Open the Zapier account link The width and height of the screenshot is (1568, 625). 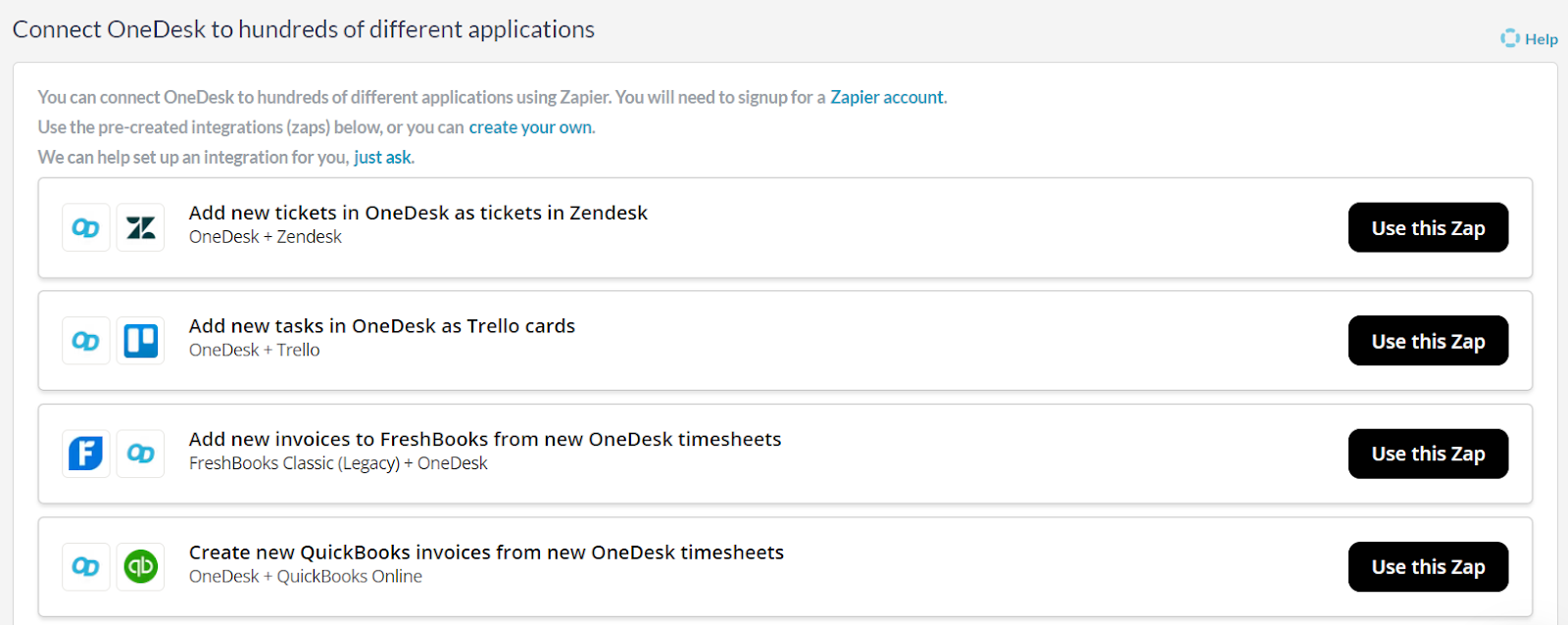point(887,97)
